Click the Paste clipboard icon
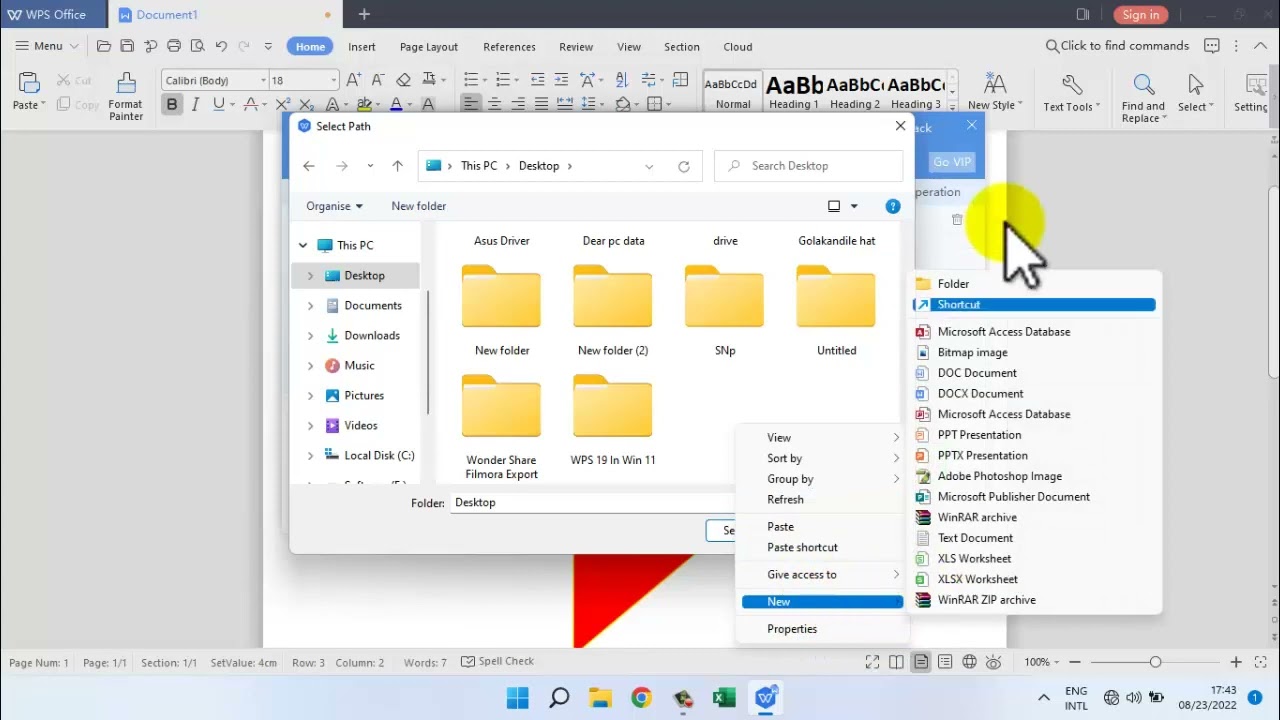 coord(28,84)
